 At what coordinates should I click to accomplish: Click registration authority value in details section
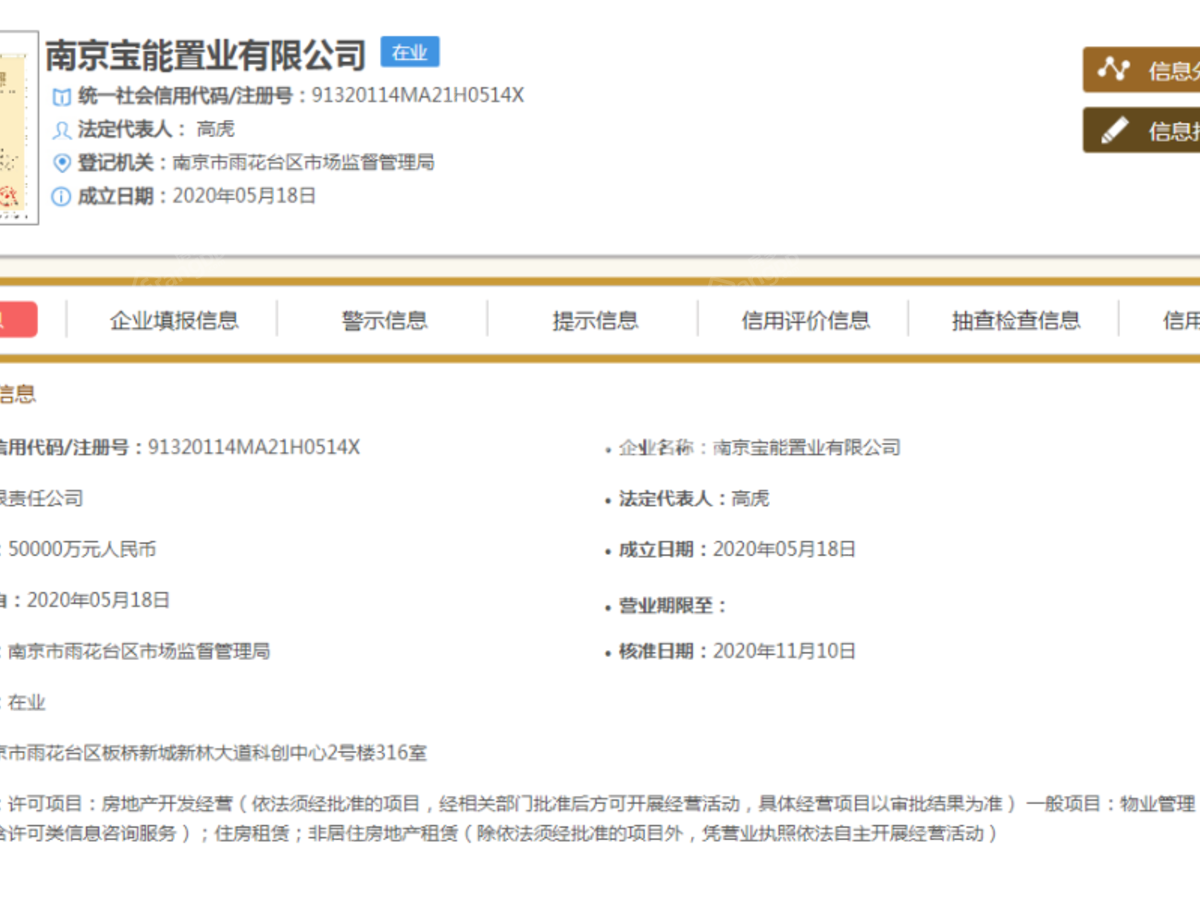pos(139,651)
